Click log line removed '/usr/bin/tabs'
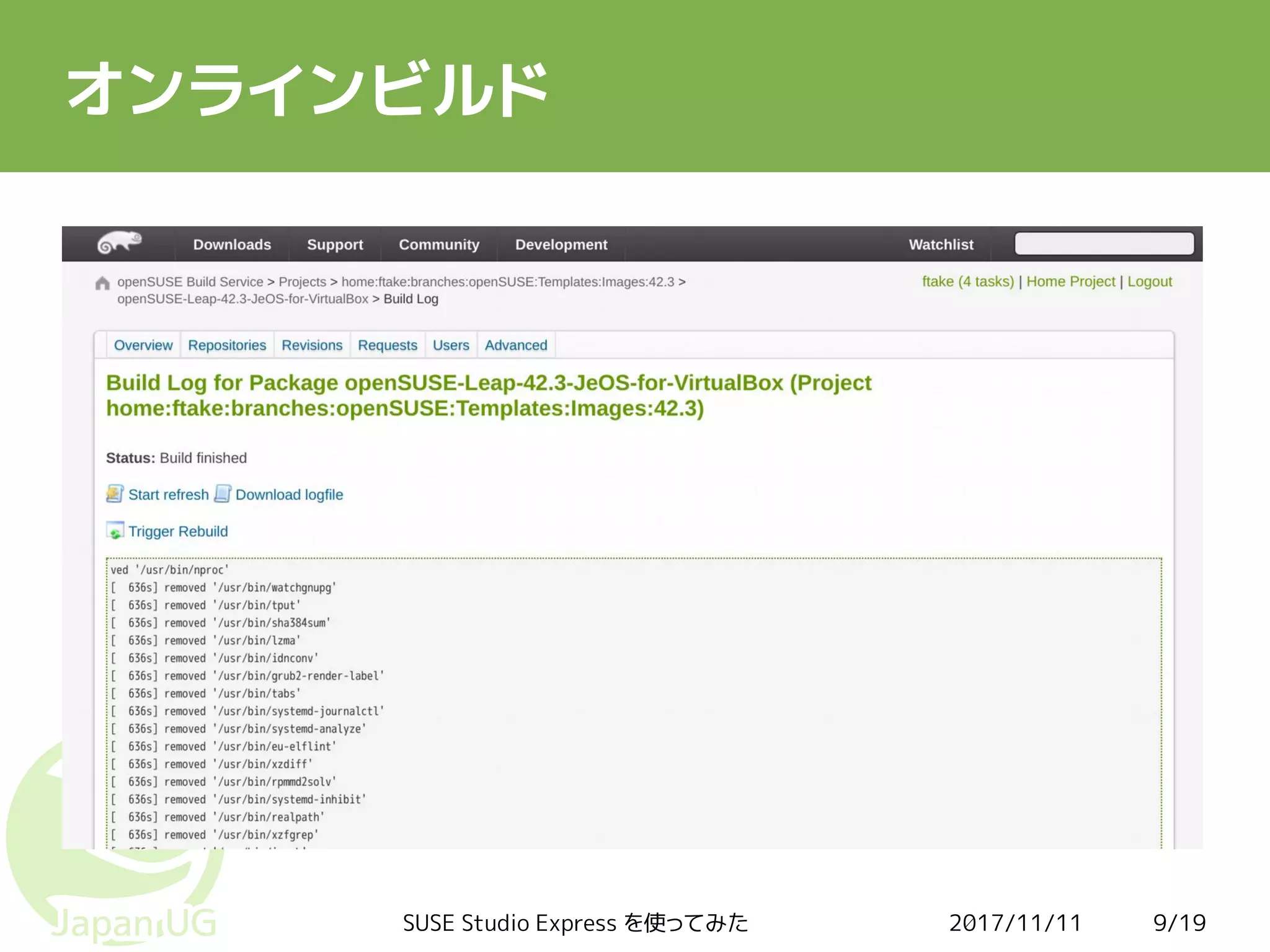Screen dimensions: 1270x952 [205, 694]
